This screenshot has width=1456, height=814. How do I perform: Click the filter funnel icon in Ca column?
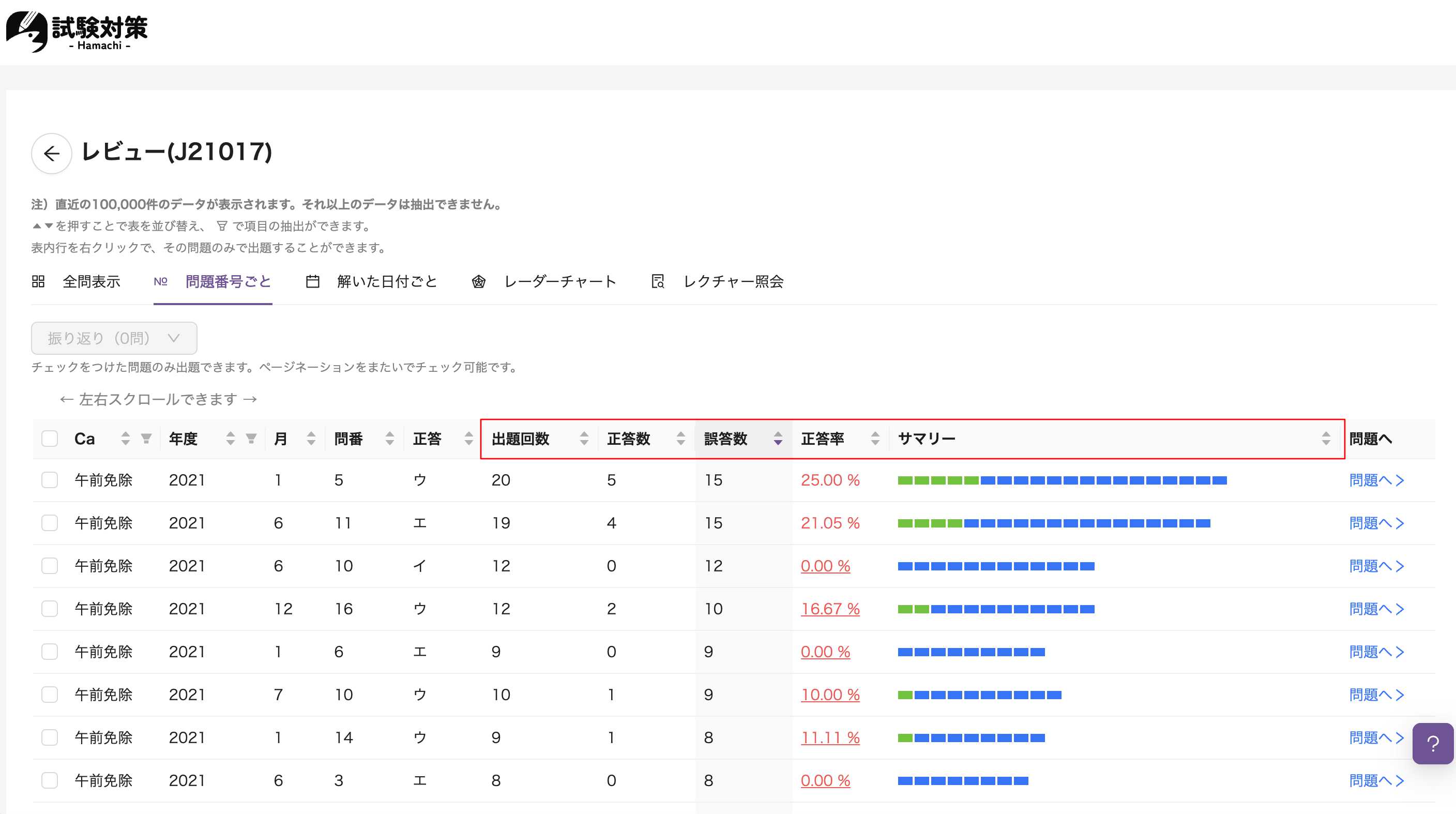(146, 438)
